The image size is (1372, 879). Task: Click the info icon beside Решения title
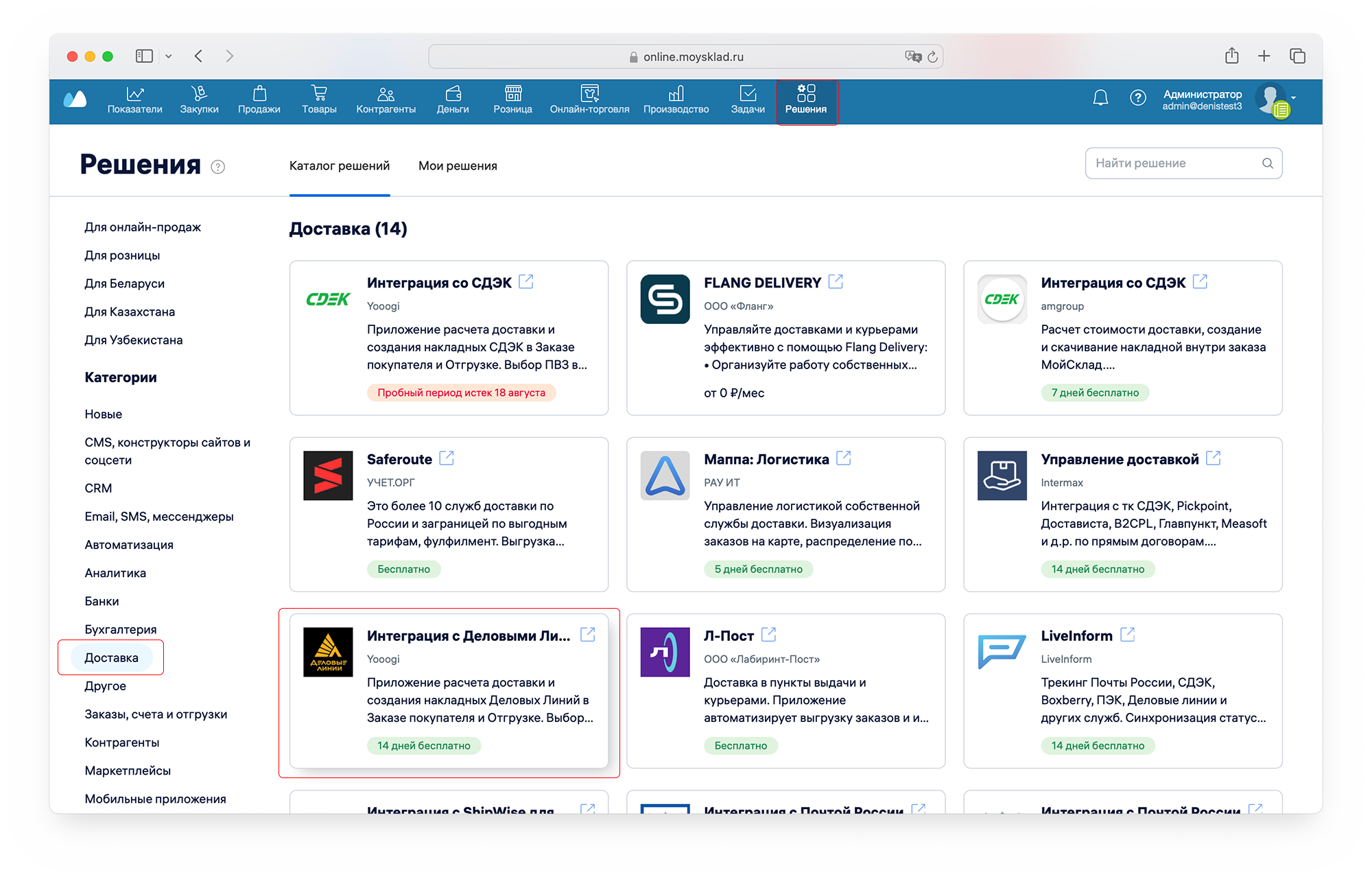[218, 167]
